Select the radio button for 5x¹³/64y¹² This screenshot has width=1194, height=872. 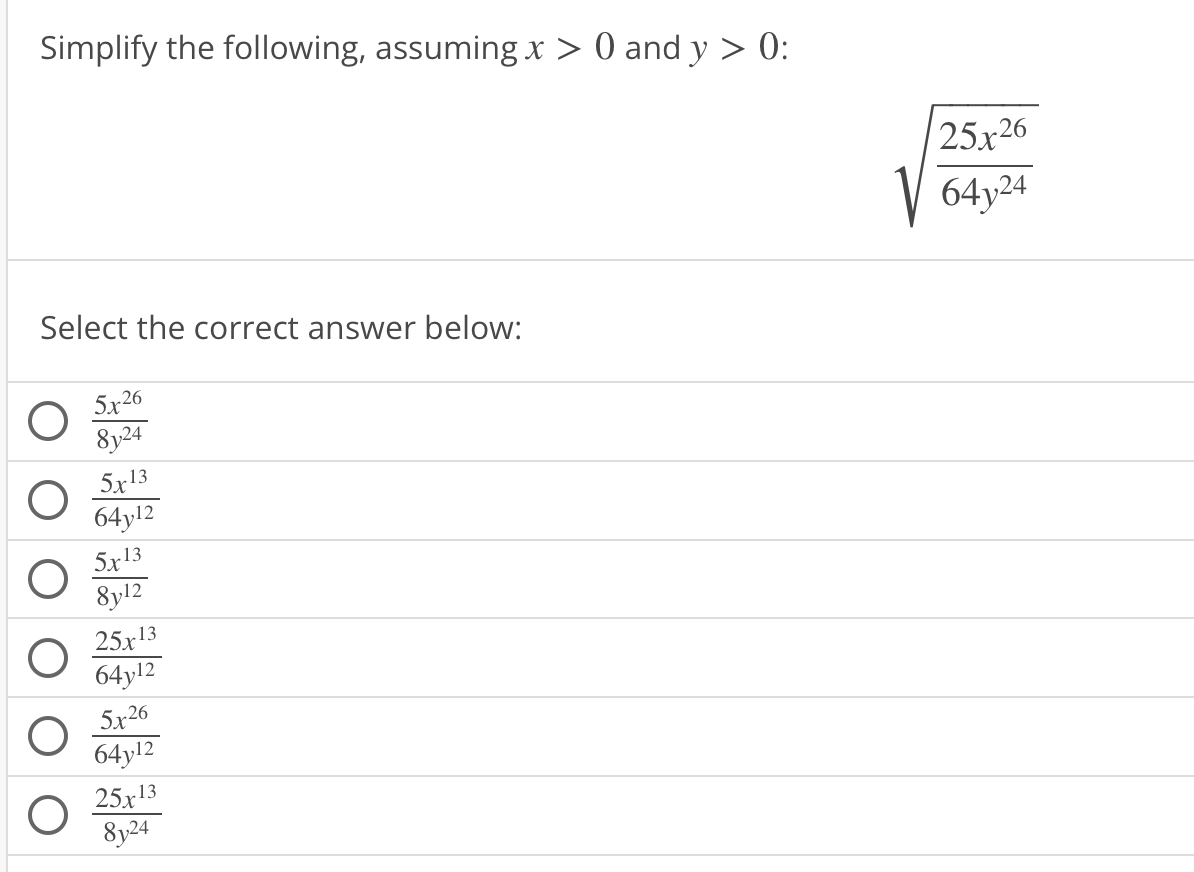pyautogui.click(x=47, y=500)
